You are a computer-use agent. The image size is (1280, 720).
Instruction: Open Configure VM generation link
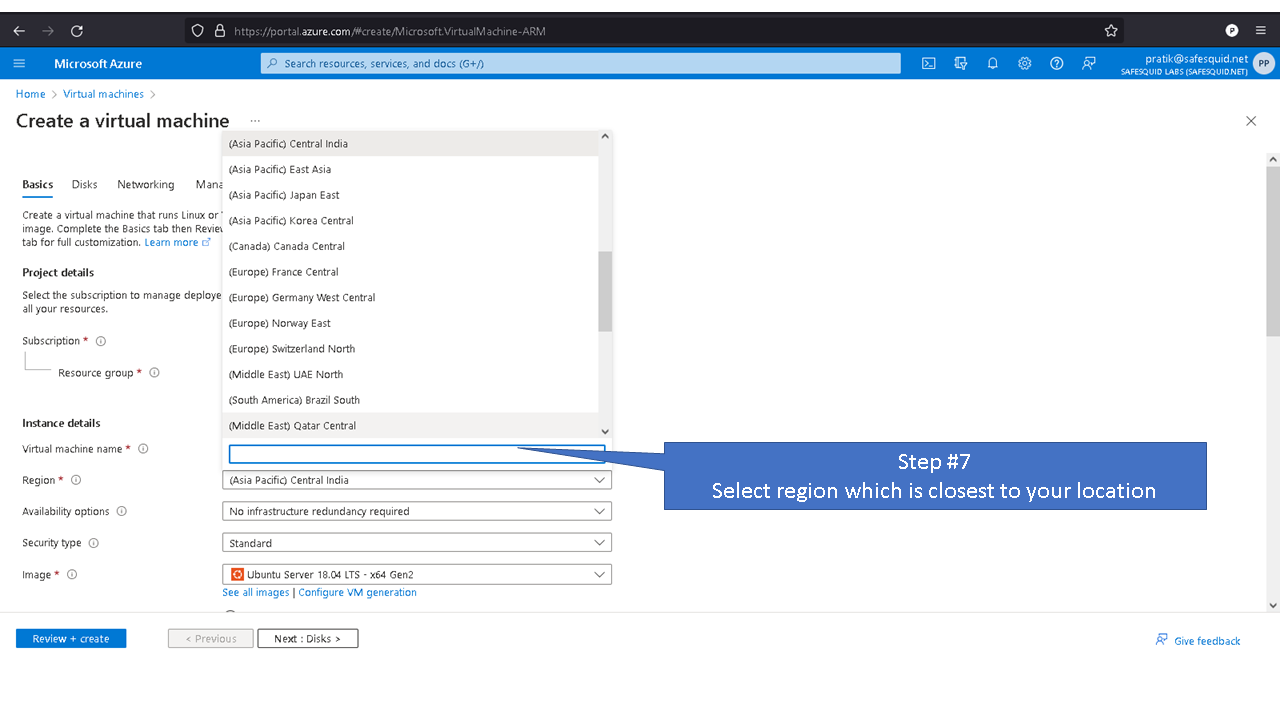point(357,592)
